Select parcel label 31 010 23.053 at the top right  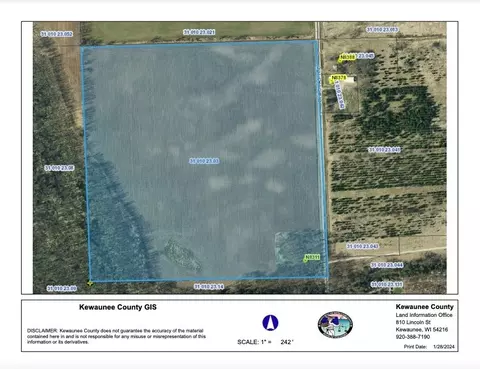click(x=382, y=30)
